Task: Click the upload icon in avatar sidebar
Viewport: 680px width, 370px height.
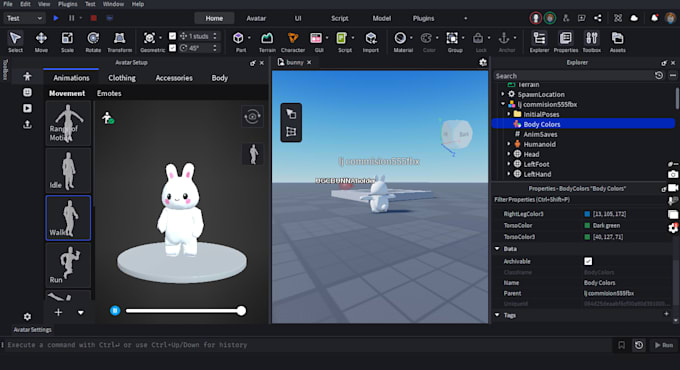Action: pos(27,124)
